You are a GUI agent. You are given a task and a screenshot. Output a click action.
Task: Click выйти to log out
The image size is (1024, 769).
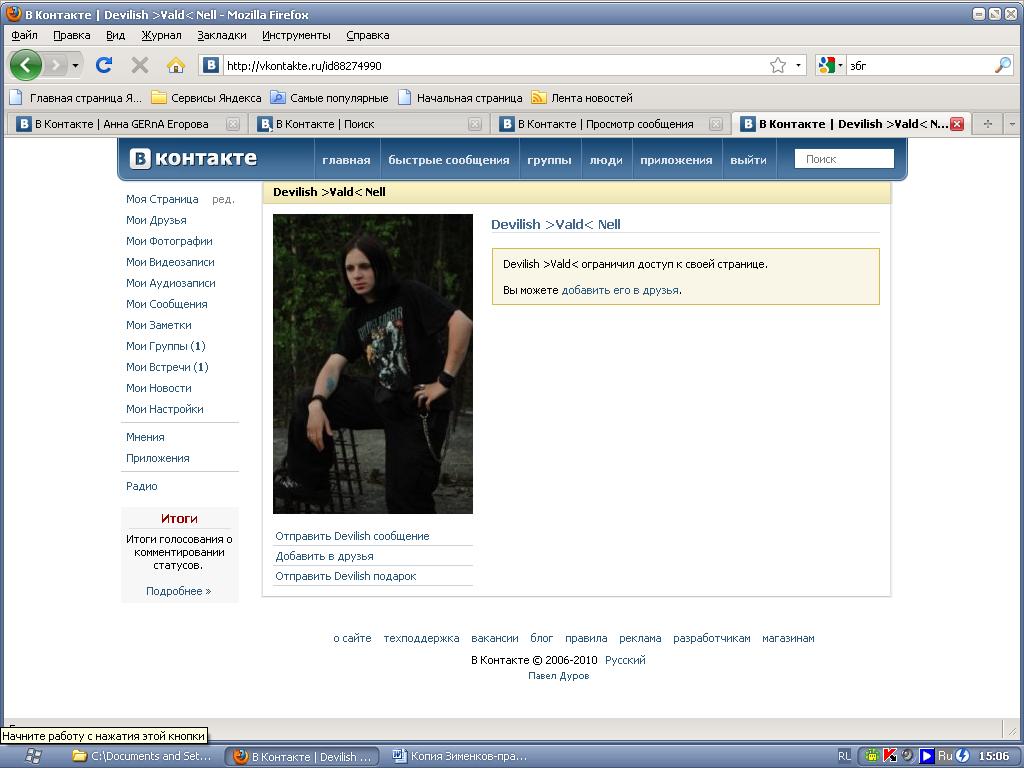pyautogui.click(x=748, y=160)
